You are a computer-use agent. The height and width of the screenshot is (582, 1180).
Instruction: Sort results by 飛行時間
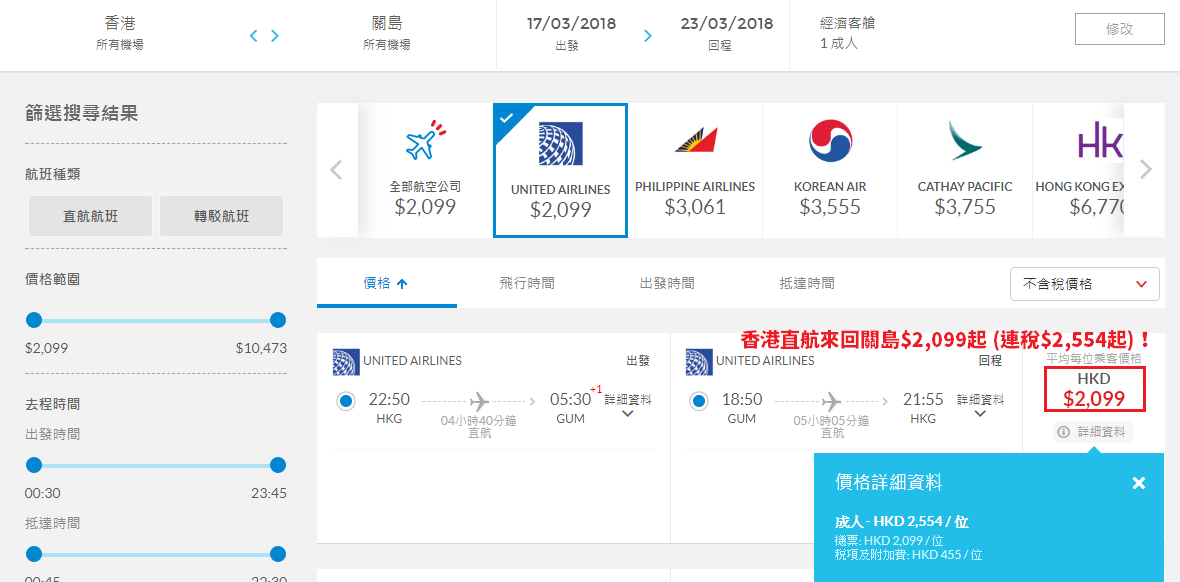click(x=527, y=284)
